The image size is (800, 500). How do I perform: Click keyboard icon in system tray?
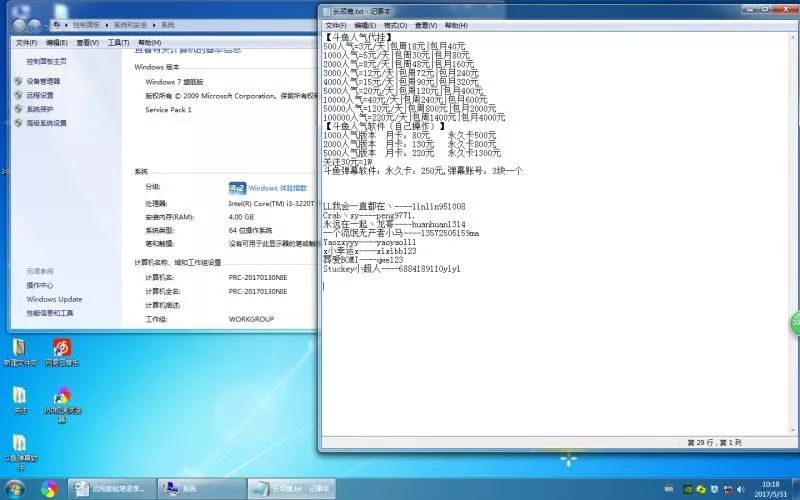[x=669, y=489]
